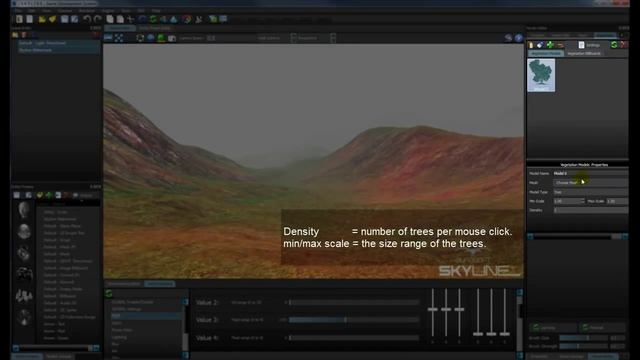Click the yellow folder icon in scene panel
The width and height of the screenshot is (640, 360).
(x=15, y=35)
